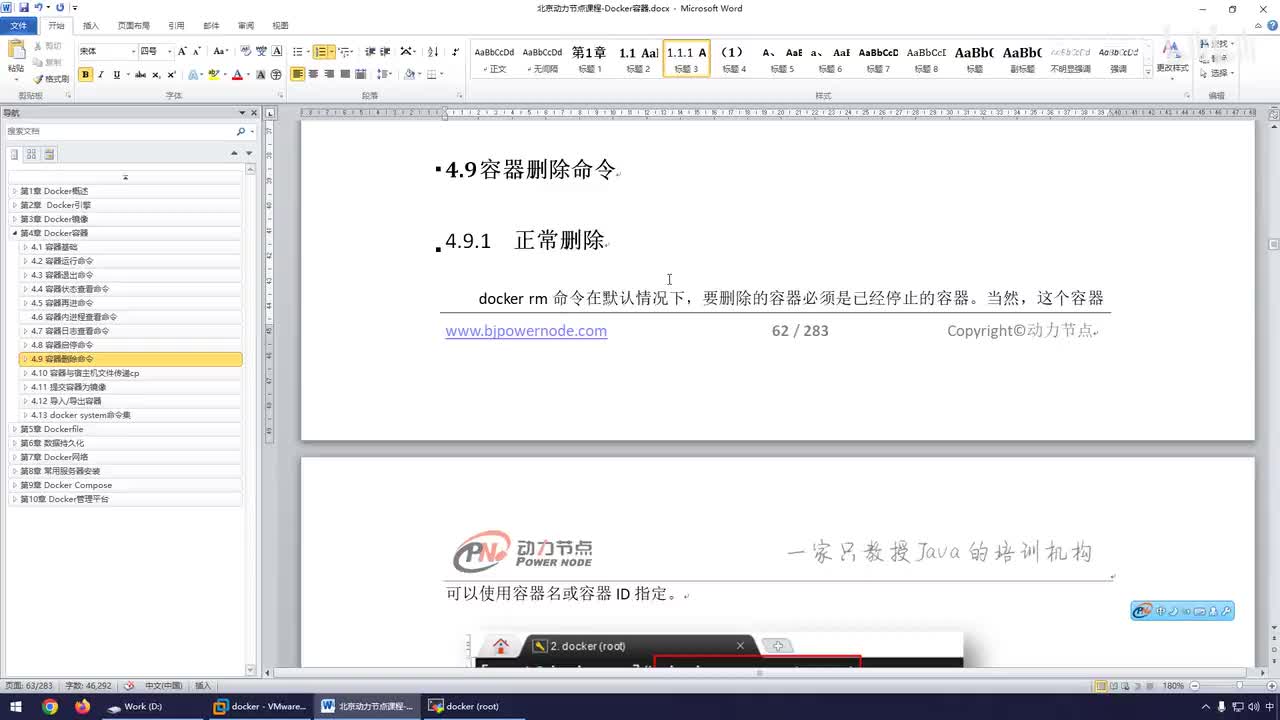Click the Save icon in quick access toolbar
Image resolution: width=1280 pixels, height=720 pixels.
[x=23, y=8]
